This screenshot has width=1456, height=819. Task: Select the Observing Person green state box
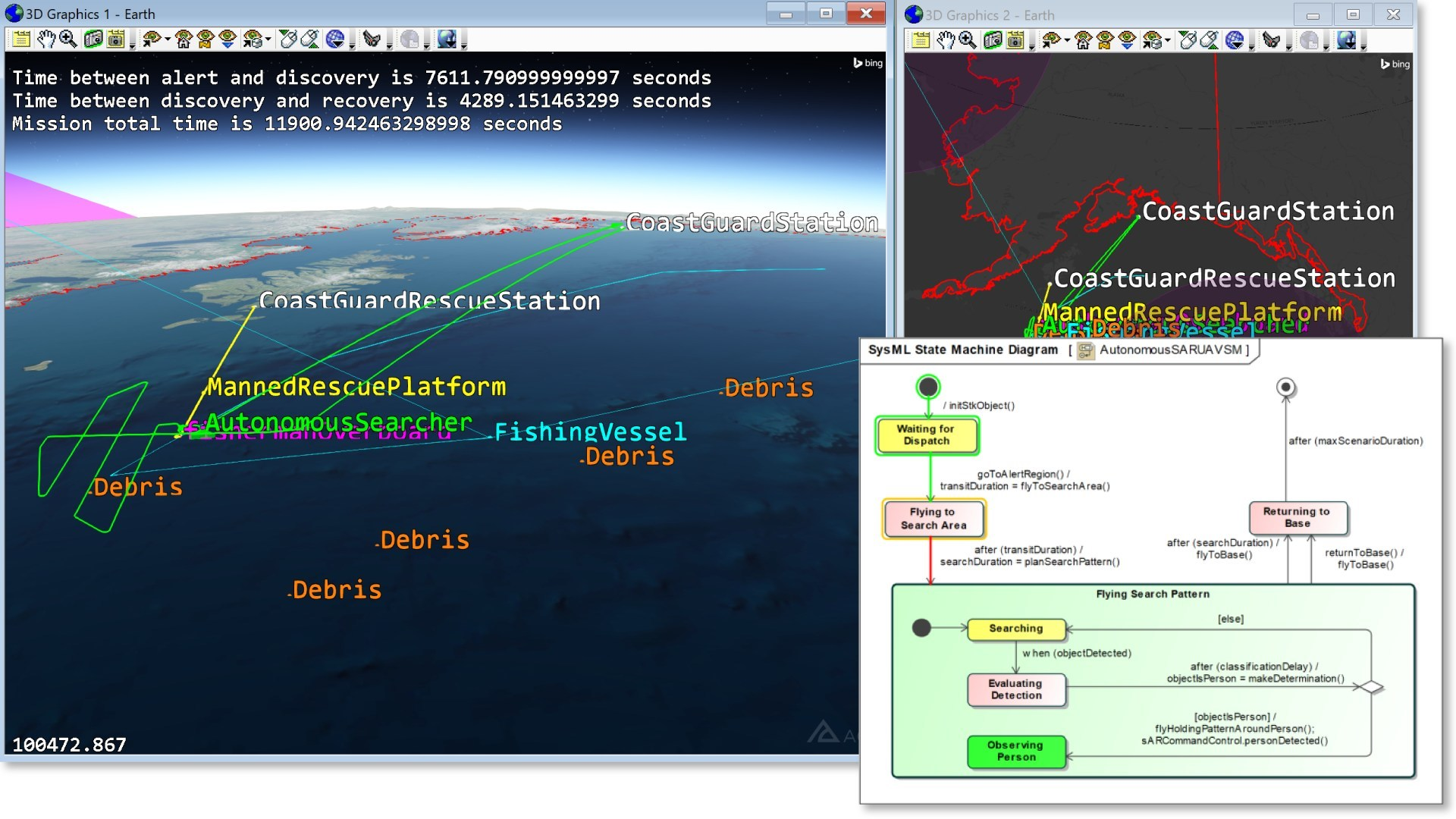click(x=1015, y=751)
